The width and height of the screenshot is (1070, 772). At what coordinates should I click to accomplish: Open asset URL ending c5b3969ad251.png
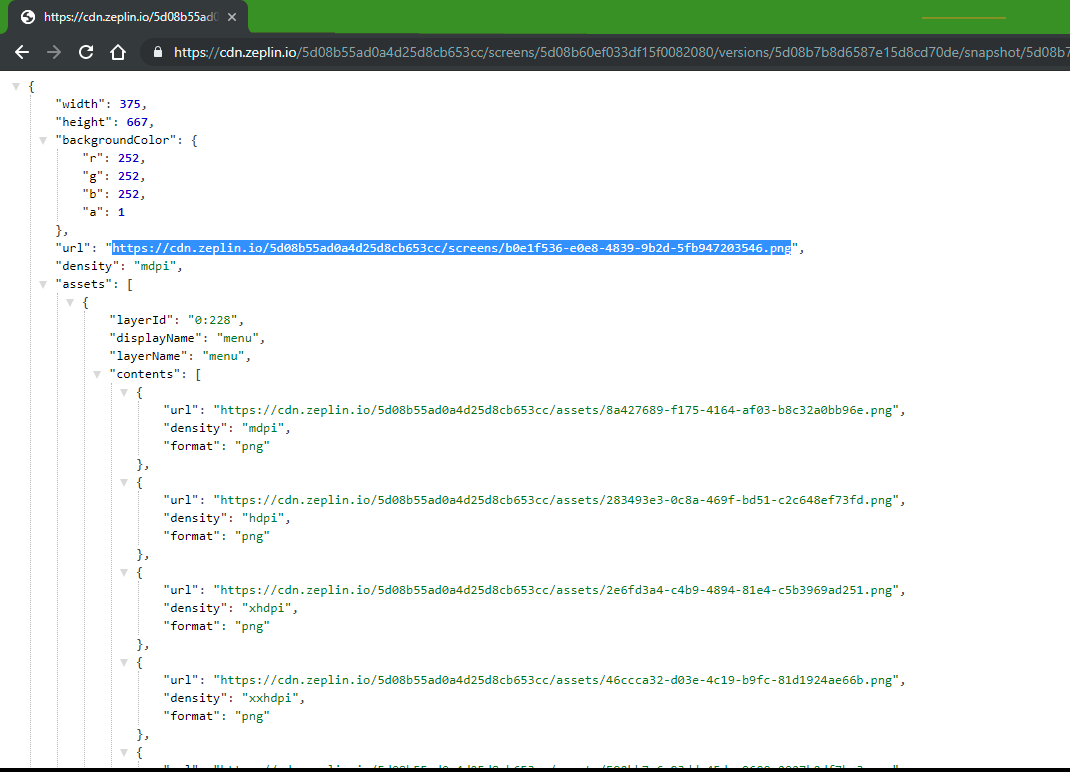[x=556, y=590]
